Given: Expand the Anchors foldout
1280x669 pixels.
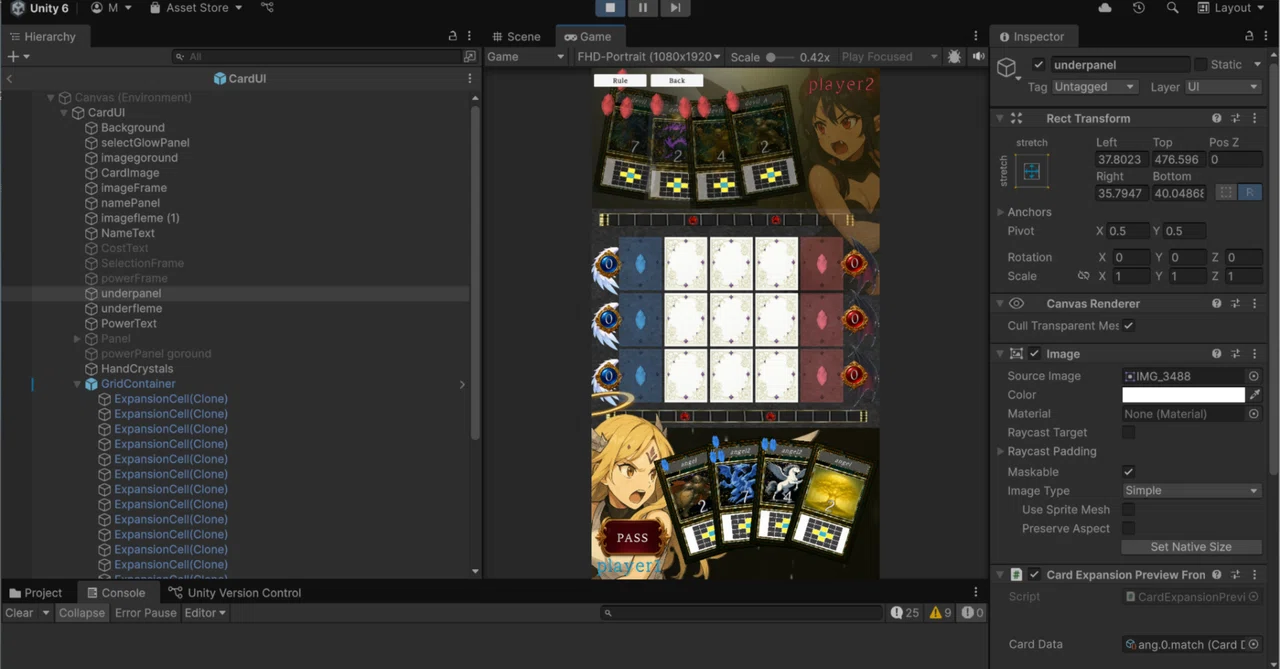Looking at the screenshot, I should [x=1000, y=212].
